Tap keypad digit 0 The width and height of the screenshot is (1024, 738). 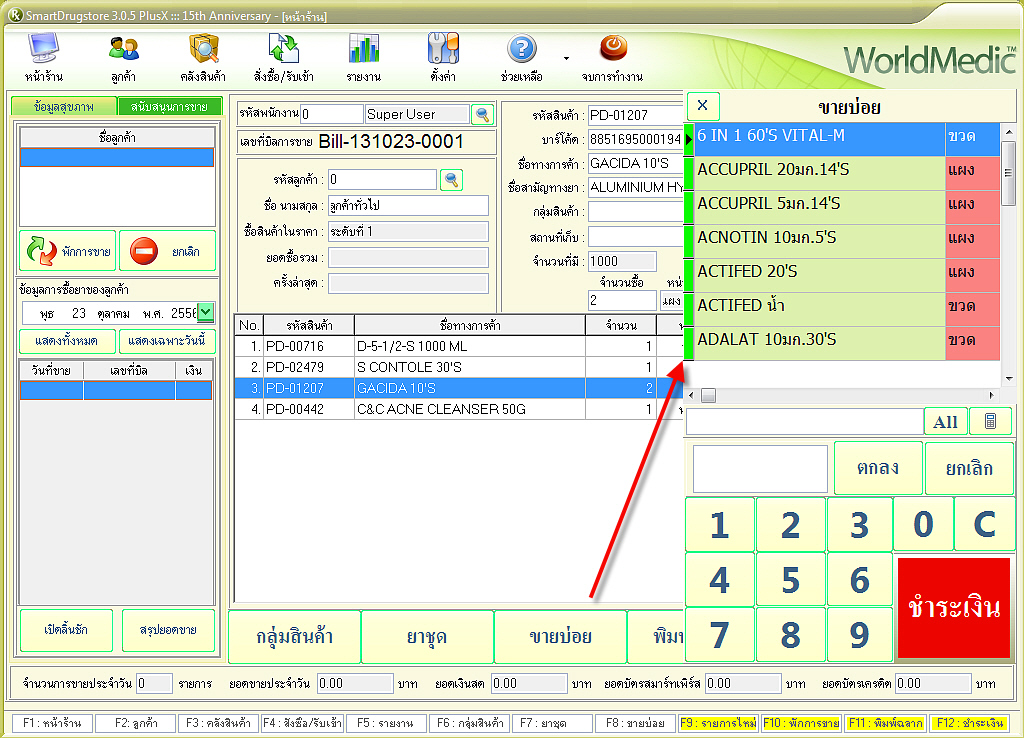click(x=923, y=524)
